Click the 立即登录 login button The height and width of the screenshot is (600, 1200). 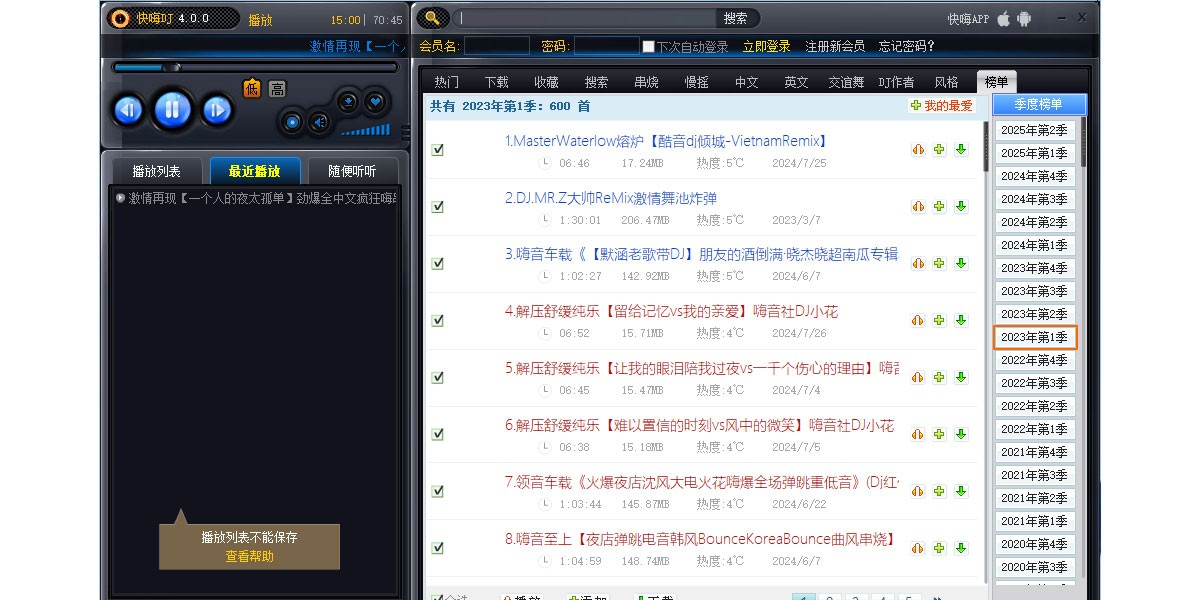765,45
